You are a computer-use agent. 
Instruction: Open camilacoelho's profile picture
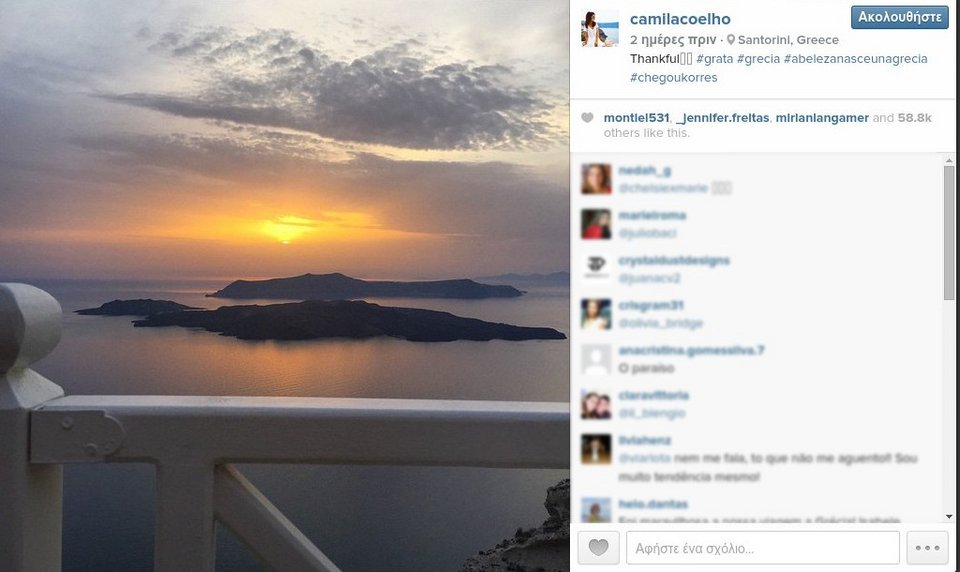tap(599, 28)
